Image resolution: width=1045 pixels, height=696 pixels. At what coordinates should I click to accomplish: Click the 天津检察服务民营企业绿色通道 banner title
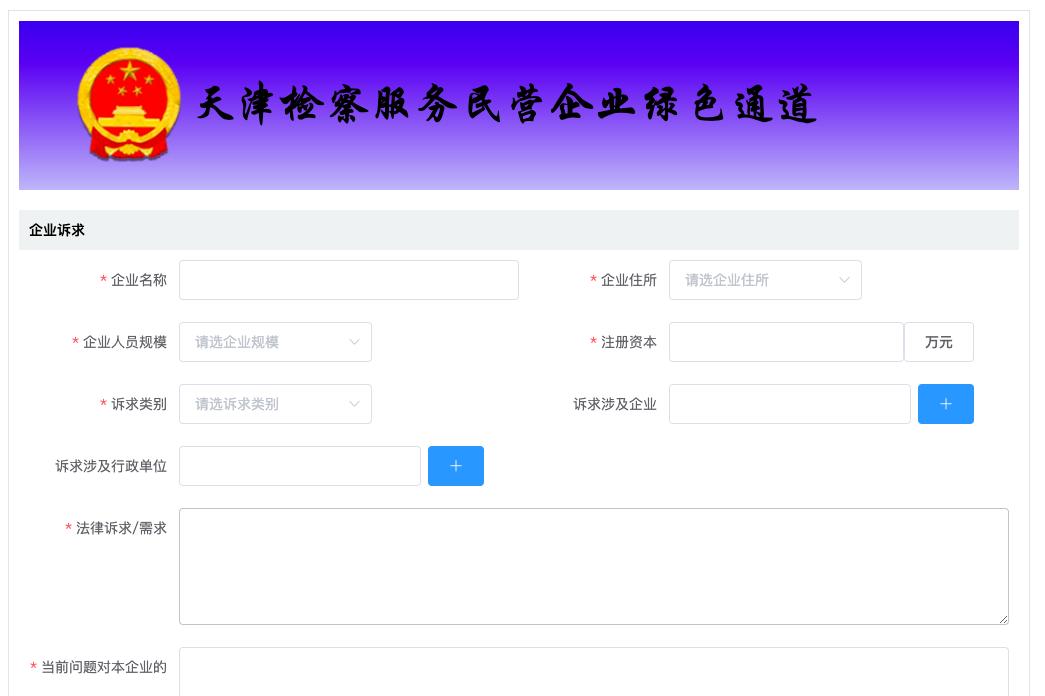point(506,104)
